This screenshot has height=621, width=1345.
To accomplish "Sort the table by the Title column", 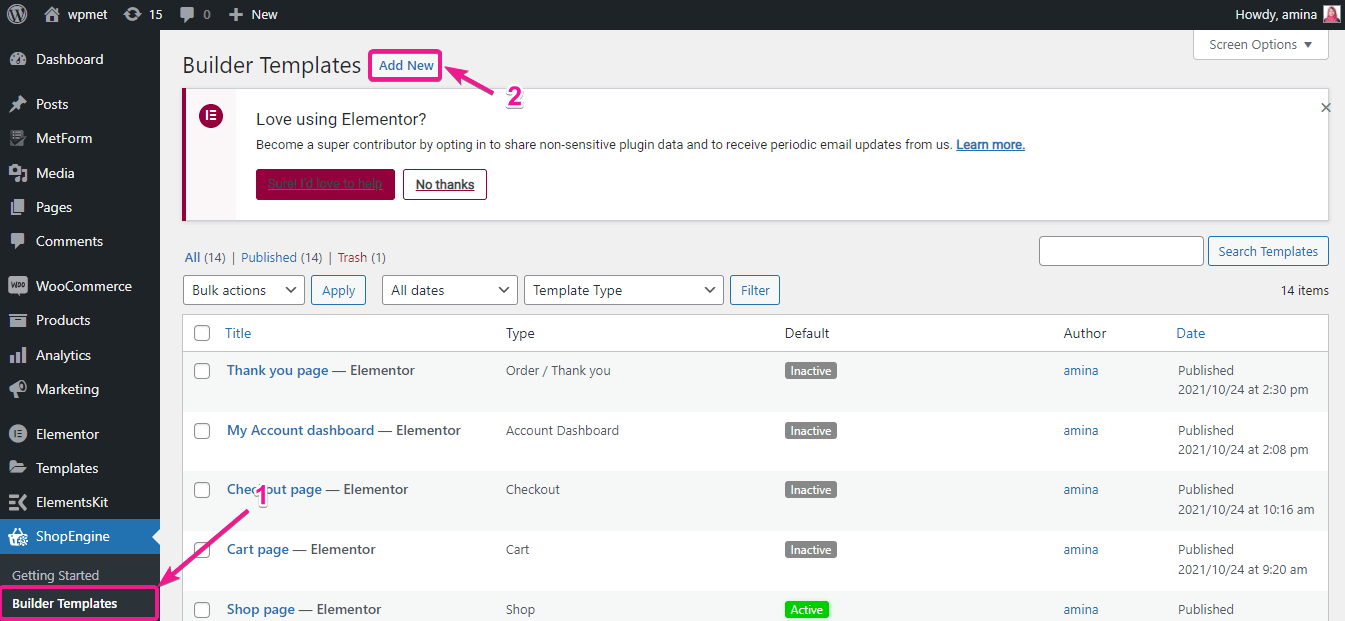I will click(238, 333).
